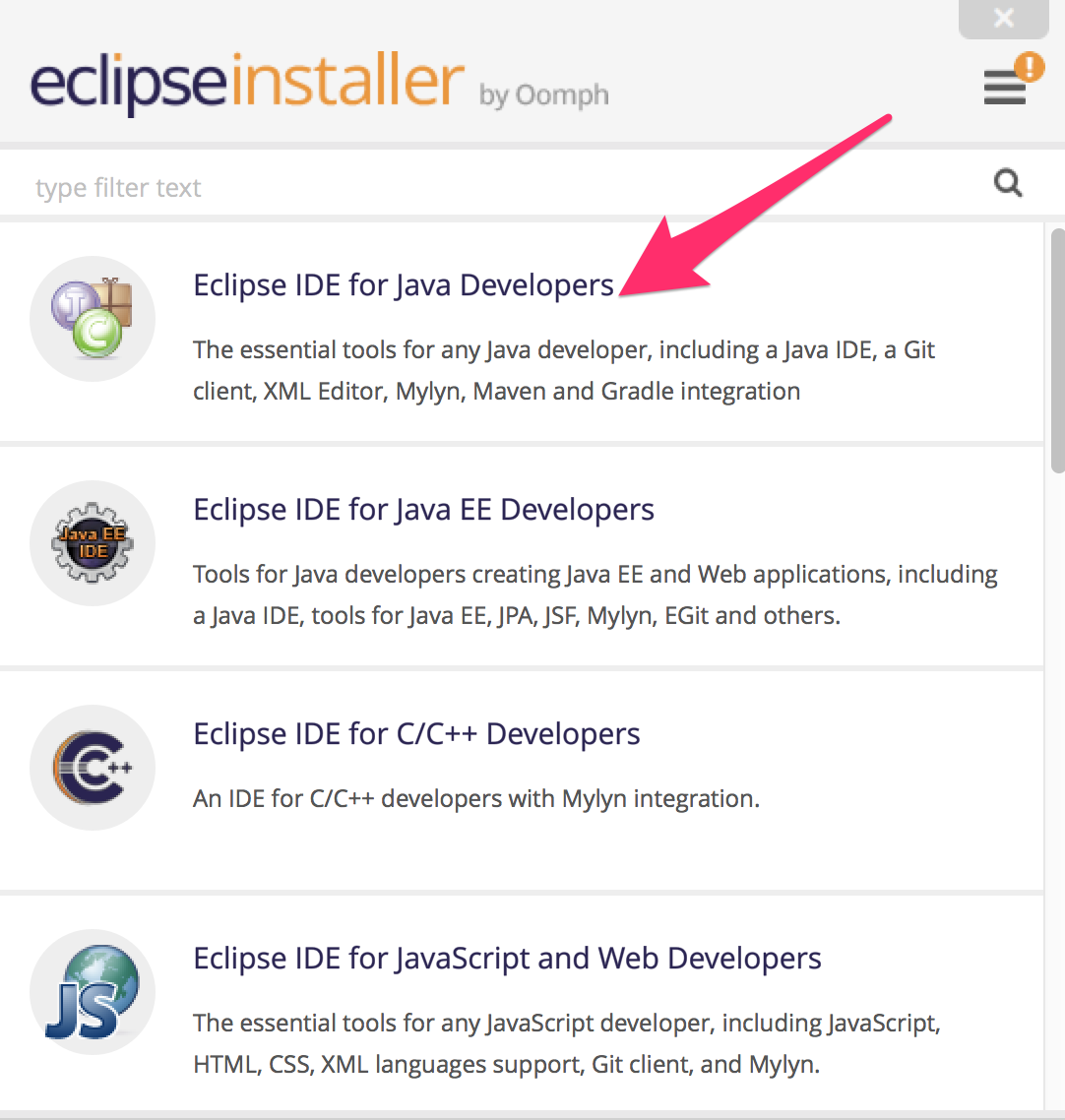Screen dimensions: 1065x1120
Task: Click the Java Developers package description text
Action: (563, 370)
